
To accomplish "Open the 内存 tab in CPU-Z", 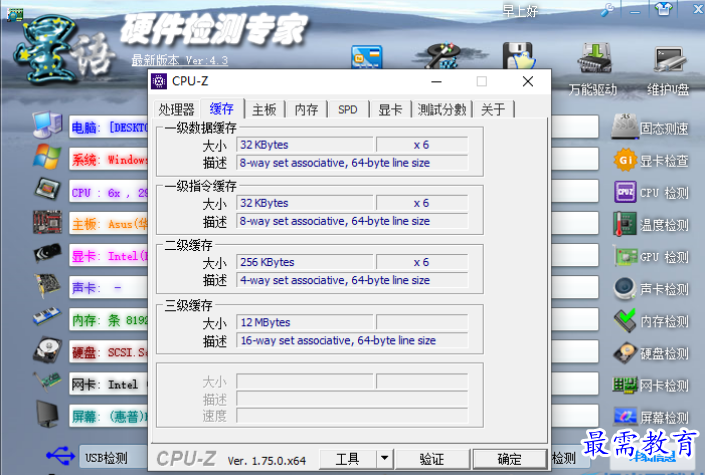I will pyautogui.click(x=306, y=109).
